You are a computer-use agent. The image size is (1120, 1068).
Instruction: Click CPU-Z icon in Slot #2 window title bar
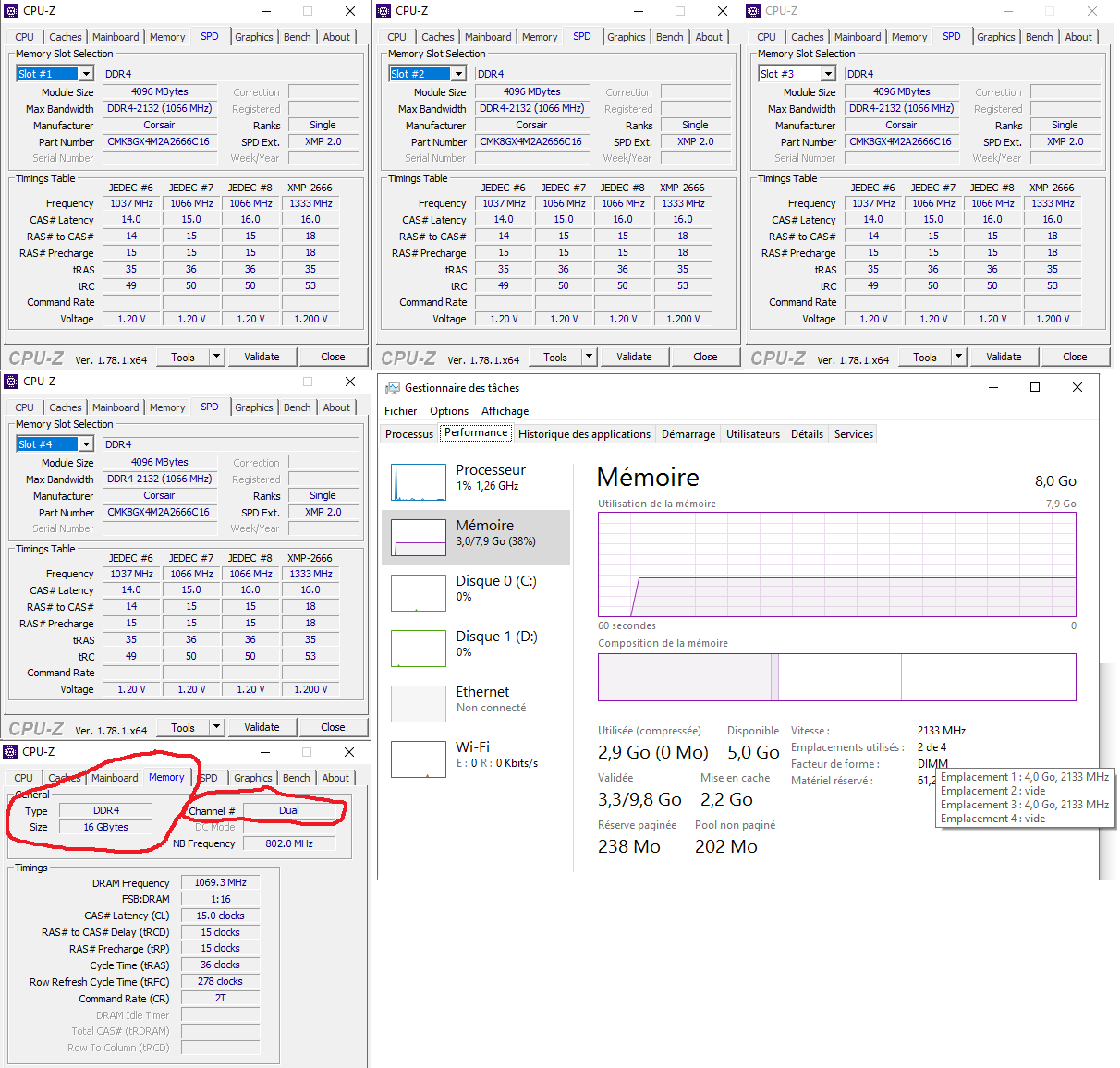383,11
